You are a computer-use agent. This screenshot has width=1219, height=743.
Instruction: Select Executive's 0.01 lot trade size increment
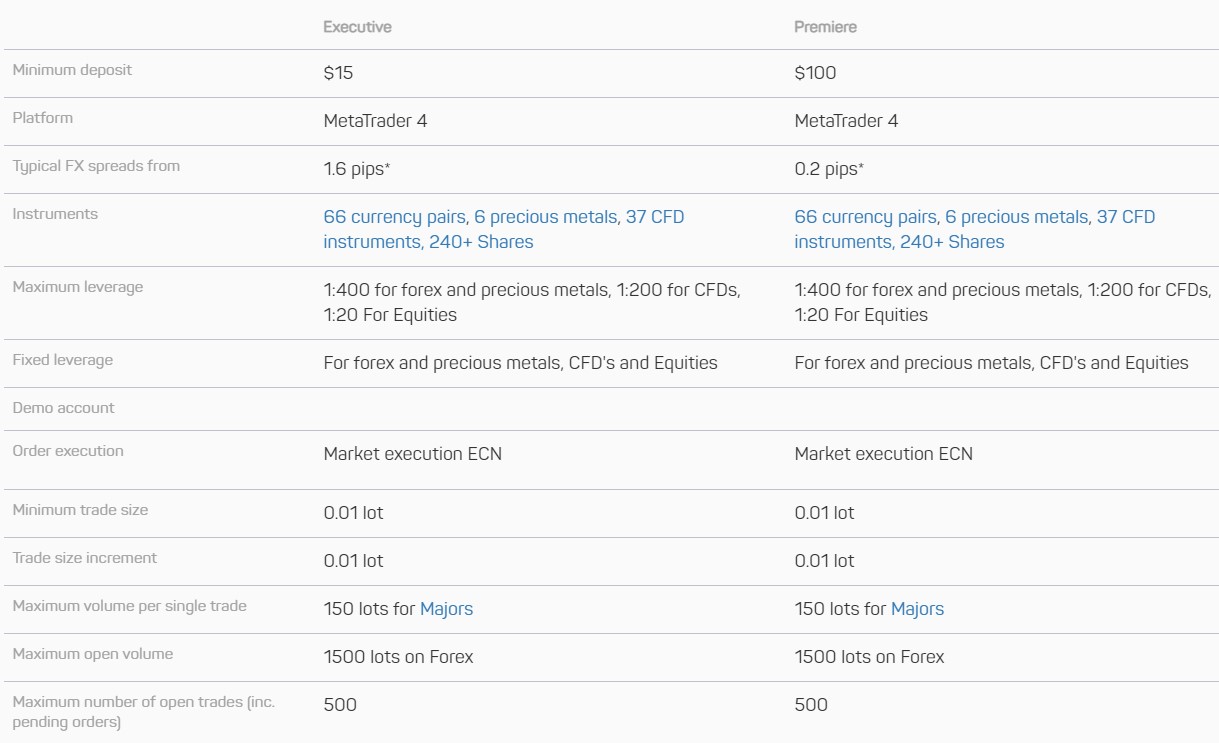(353, 561)
